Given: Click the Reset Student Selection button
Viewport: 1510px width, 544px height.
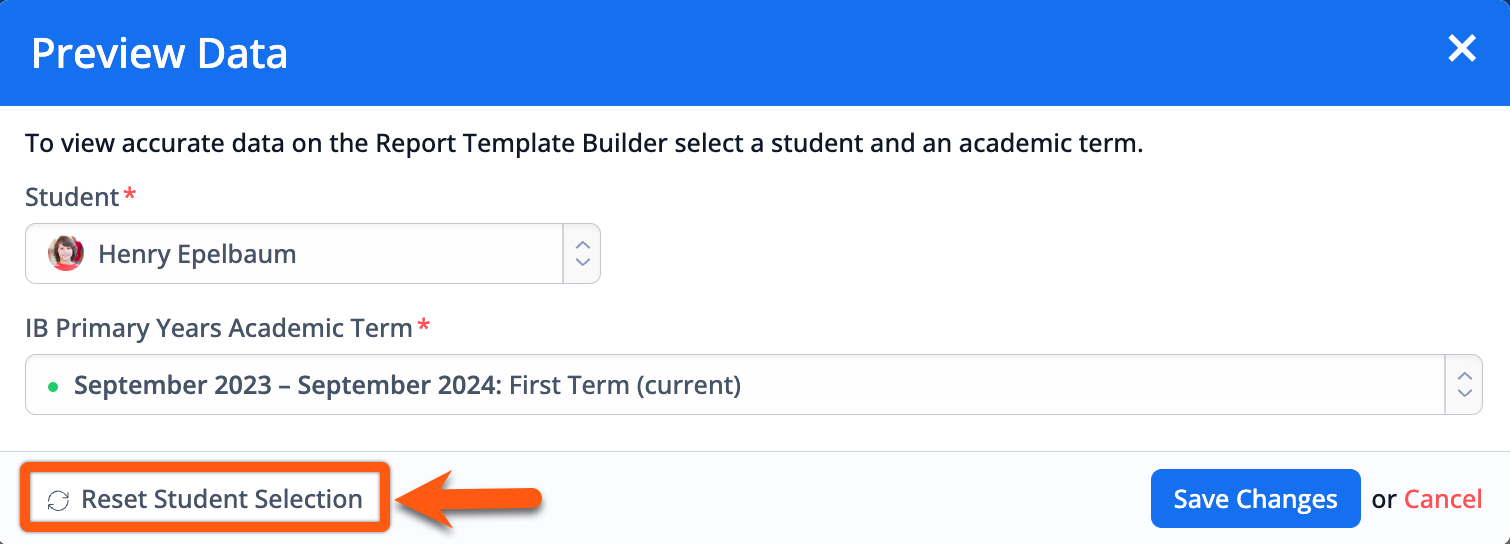Looking at the screenshot, I should [x=205, y=498].
